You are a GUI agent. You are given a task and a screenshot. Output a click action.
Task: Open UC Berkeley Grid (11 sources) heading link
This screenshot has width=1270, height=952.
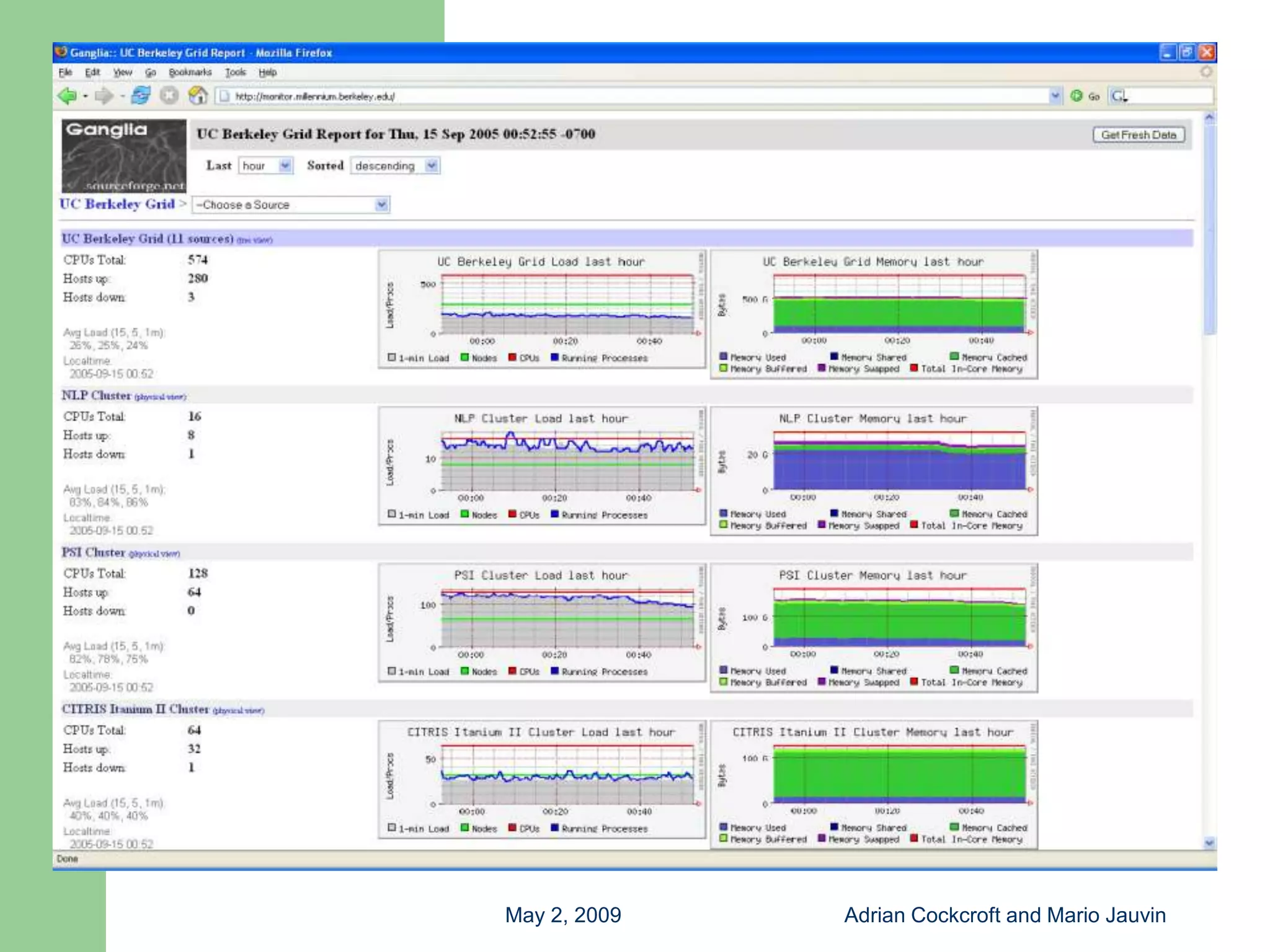click(148, 239)
